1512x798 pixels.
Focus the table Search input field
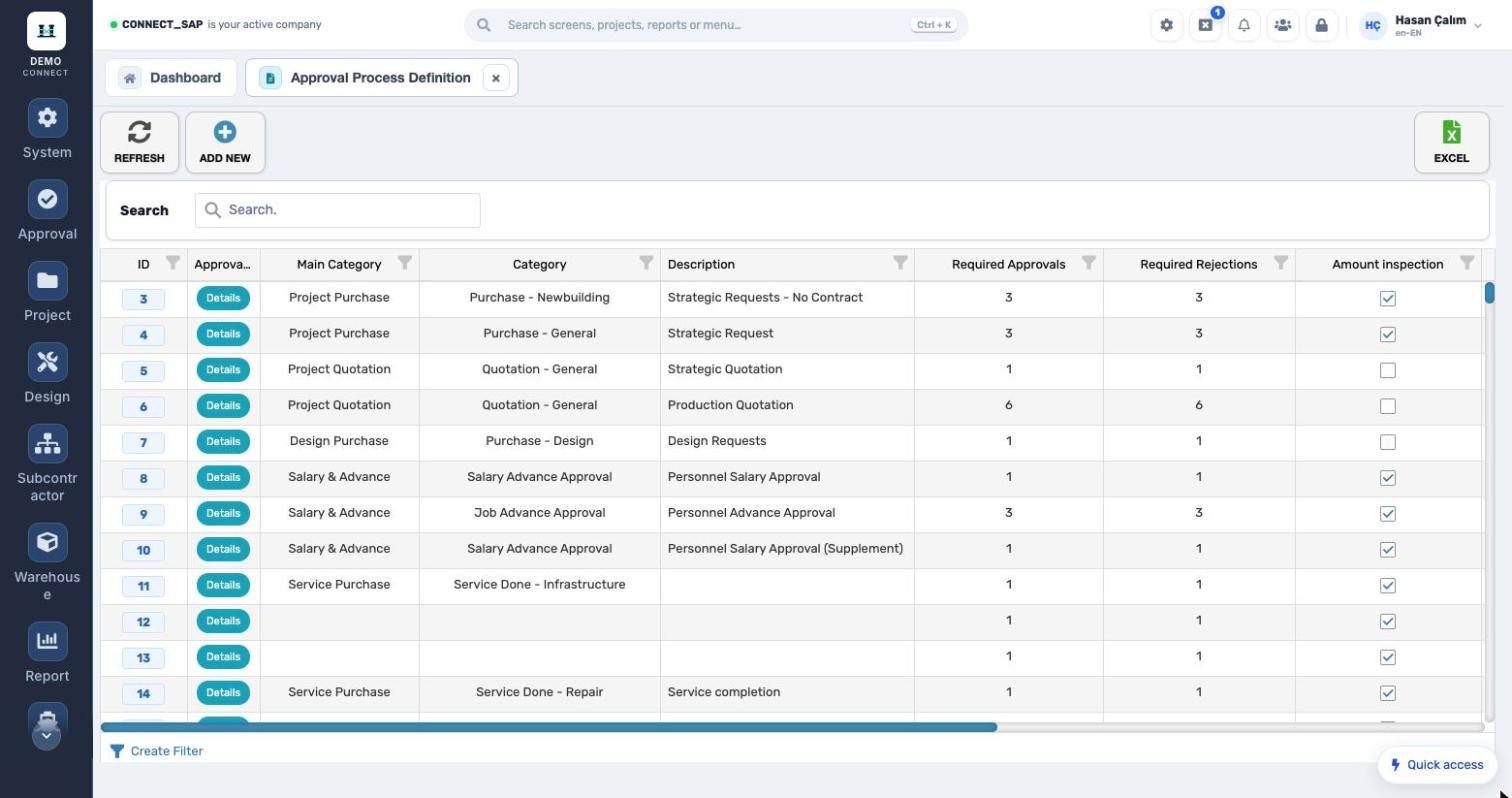[x=338, y=210]
